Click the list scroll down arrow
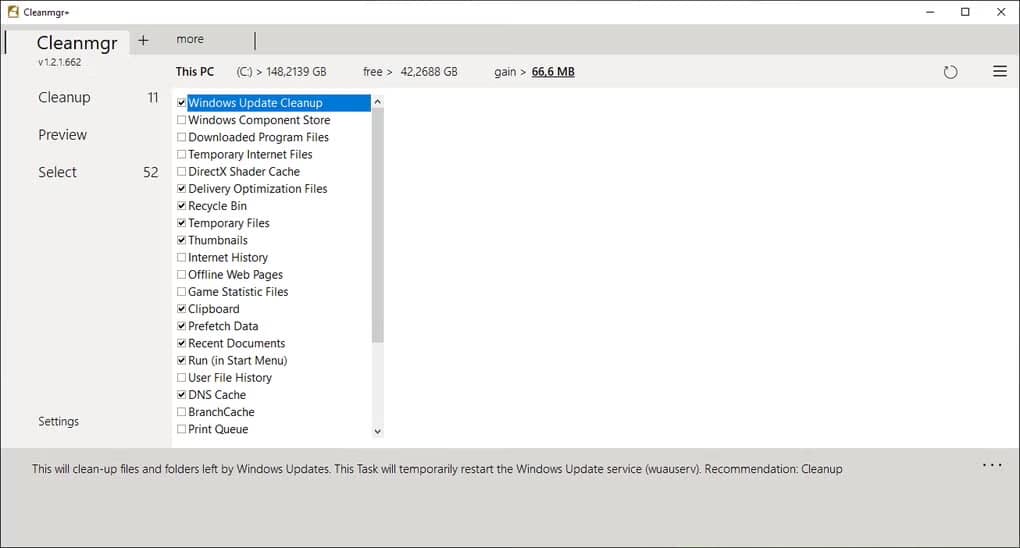The width and height of the screenshot is (1020, 548). (x=377, y=432)
